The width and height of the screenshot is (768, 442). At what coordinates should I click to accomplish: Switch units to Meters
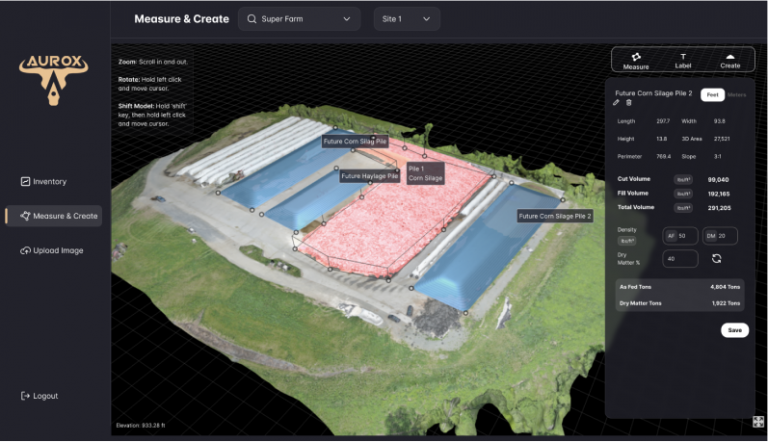tap(736, 94)
